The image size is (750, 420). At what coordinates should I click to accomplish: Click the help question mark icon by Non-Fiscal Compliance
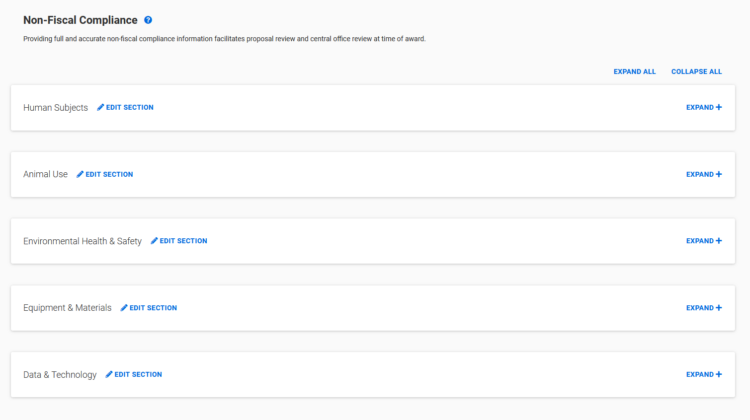click(x=148, y=20)
